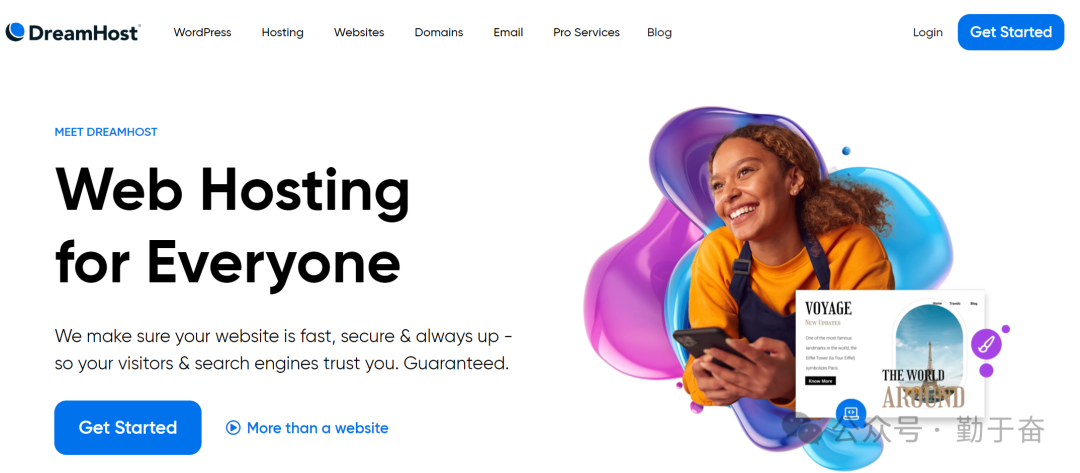Click the blue laptop code icon
Screen dimensions: 1080x473
pyautogui.click(x=851, y=413)
